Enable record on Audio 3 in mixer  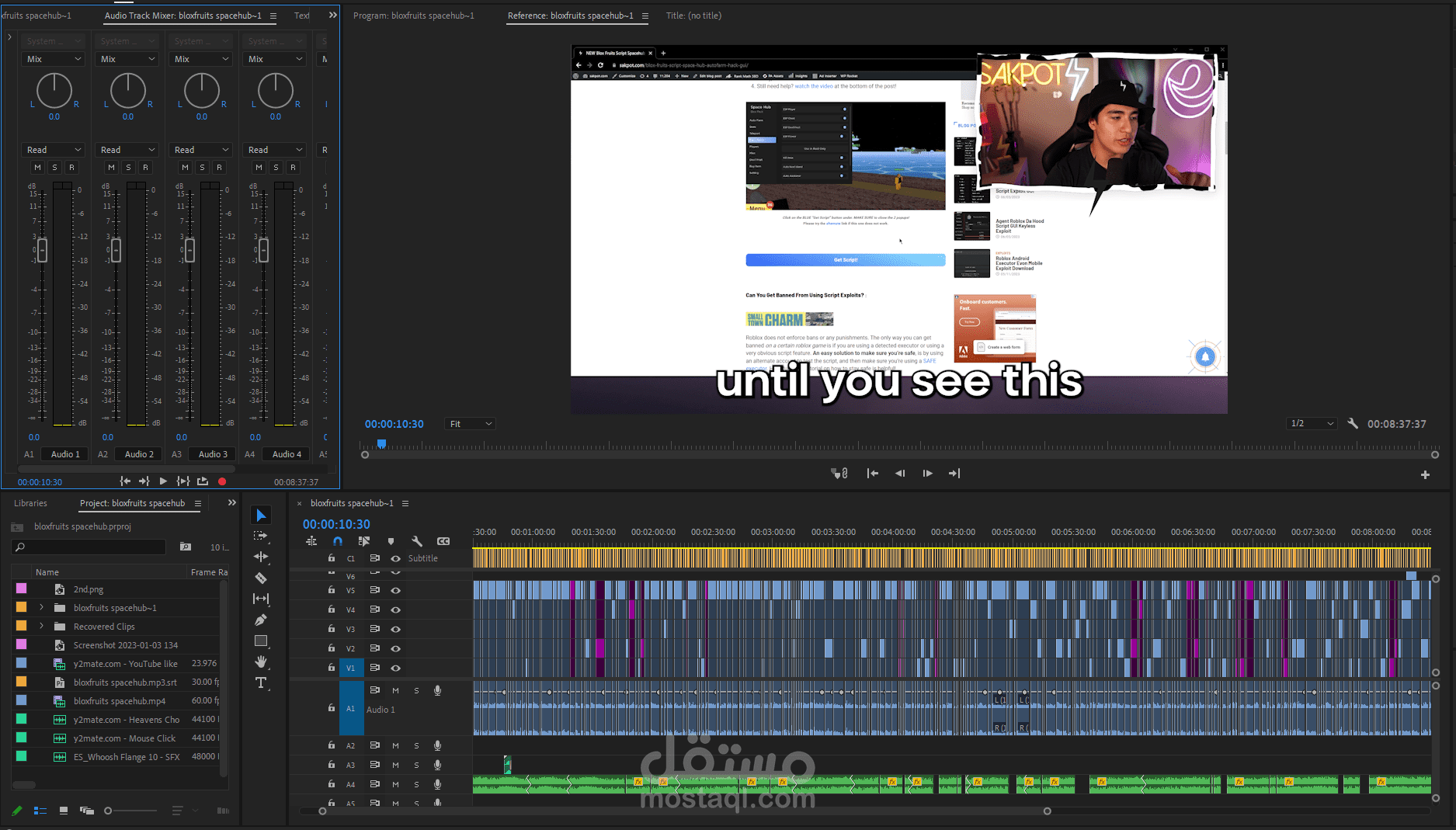(x=219, y=167)
